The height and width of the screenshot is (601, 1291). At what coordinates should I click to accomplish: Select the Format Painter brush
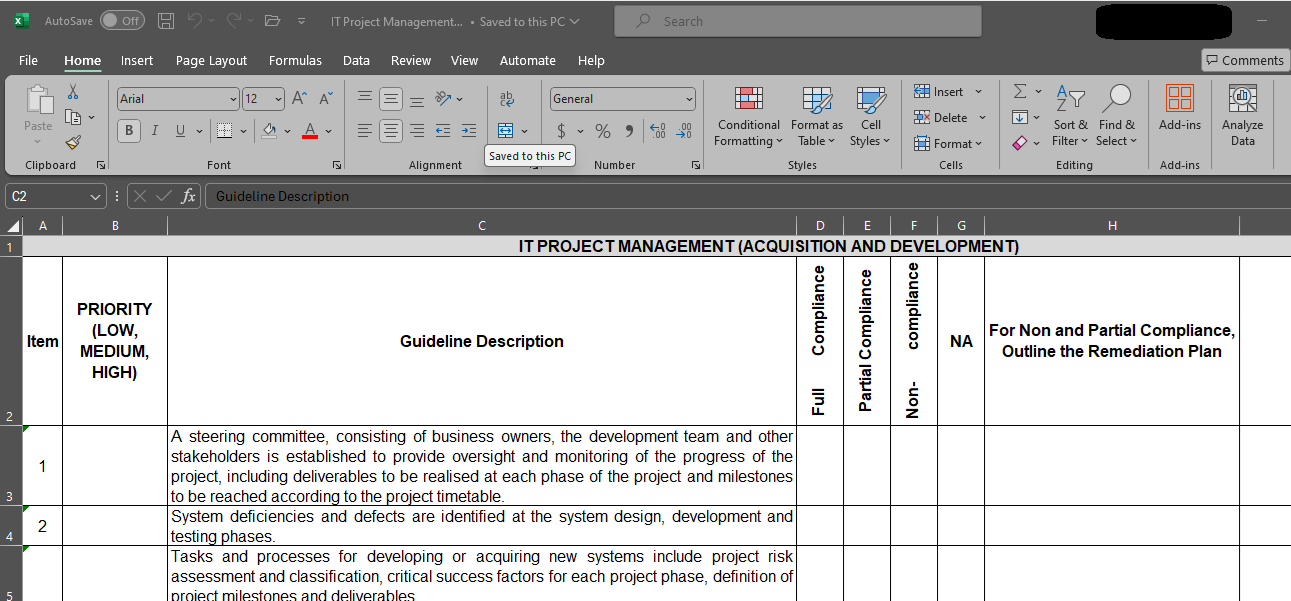tap(73, 142)
